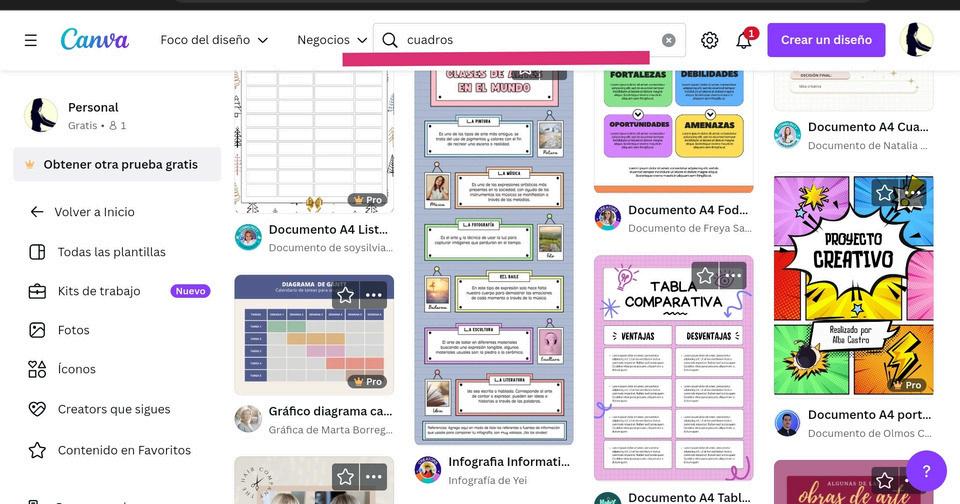Open the Documento A4 Fod... title

pyautogui.click(x=688, y=210)
